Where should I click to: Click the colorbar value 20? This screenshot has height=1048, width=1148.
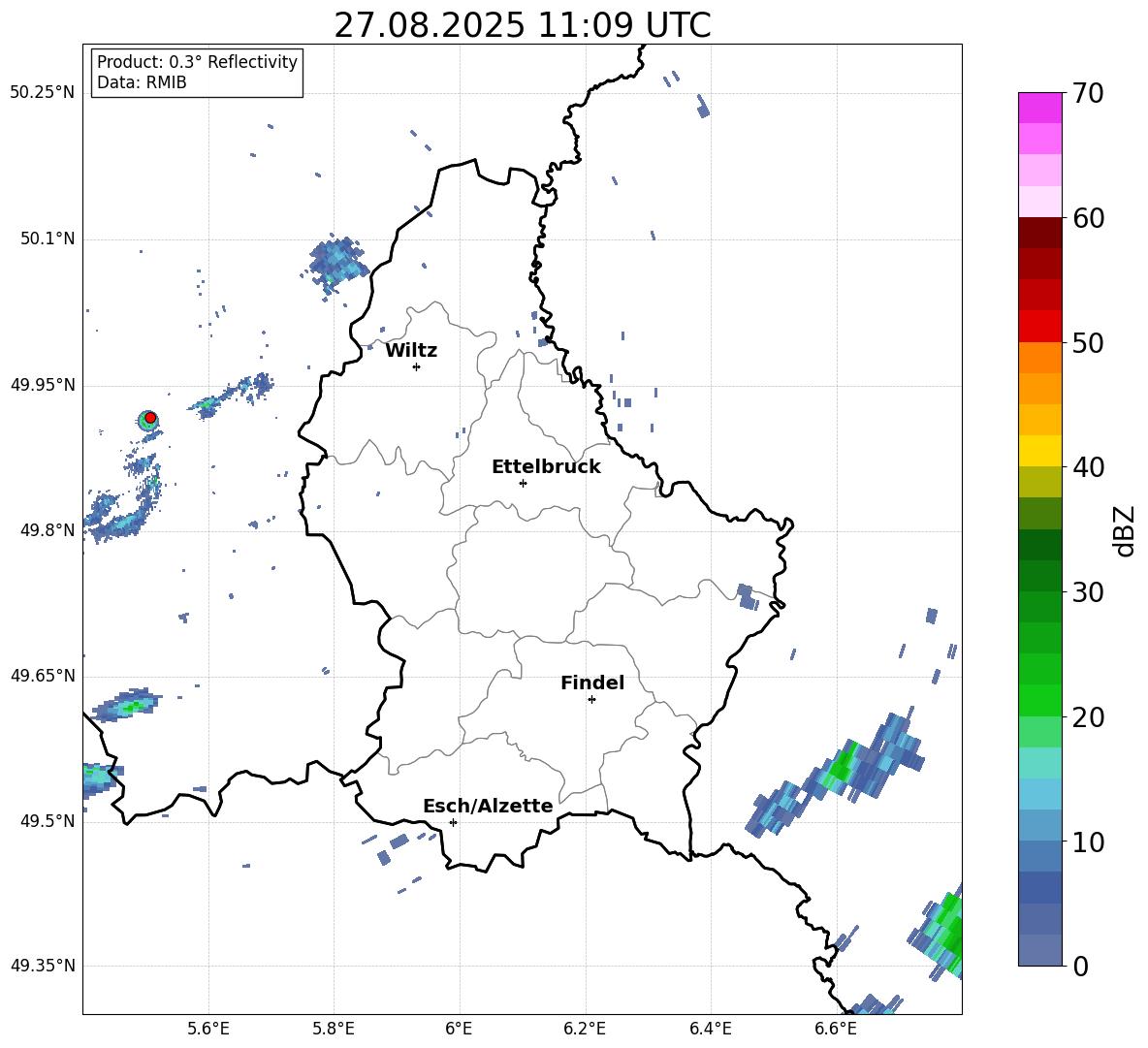point(1089,717)
